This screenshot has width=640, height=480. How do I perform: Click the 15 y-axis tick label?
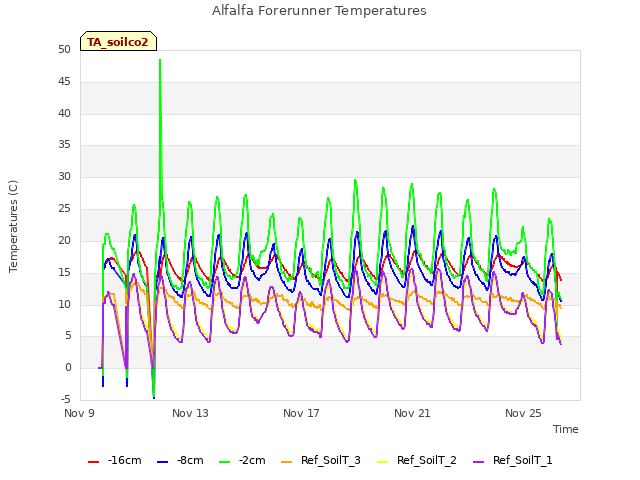pos(64,272)
